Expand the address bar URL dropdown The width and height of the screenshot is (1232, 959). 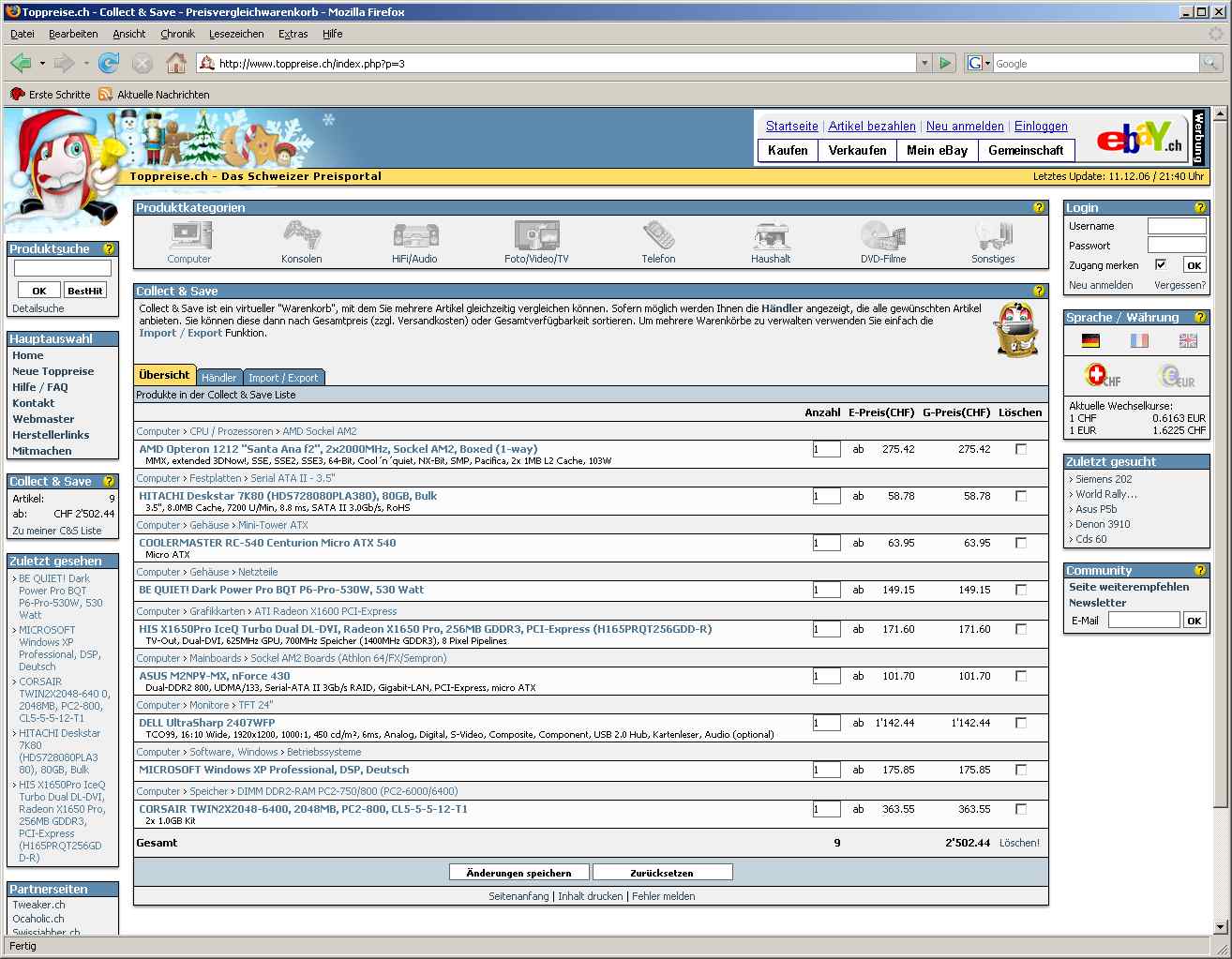924,63
